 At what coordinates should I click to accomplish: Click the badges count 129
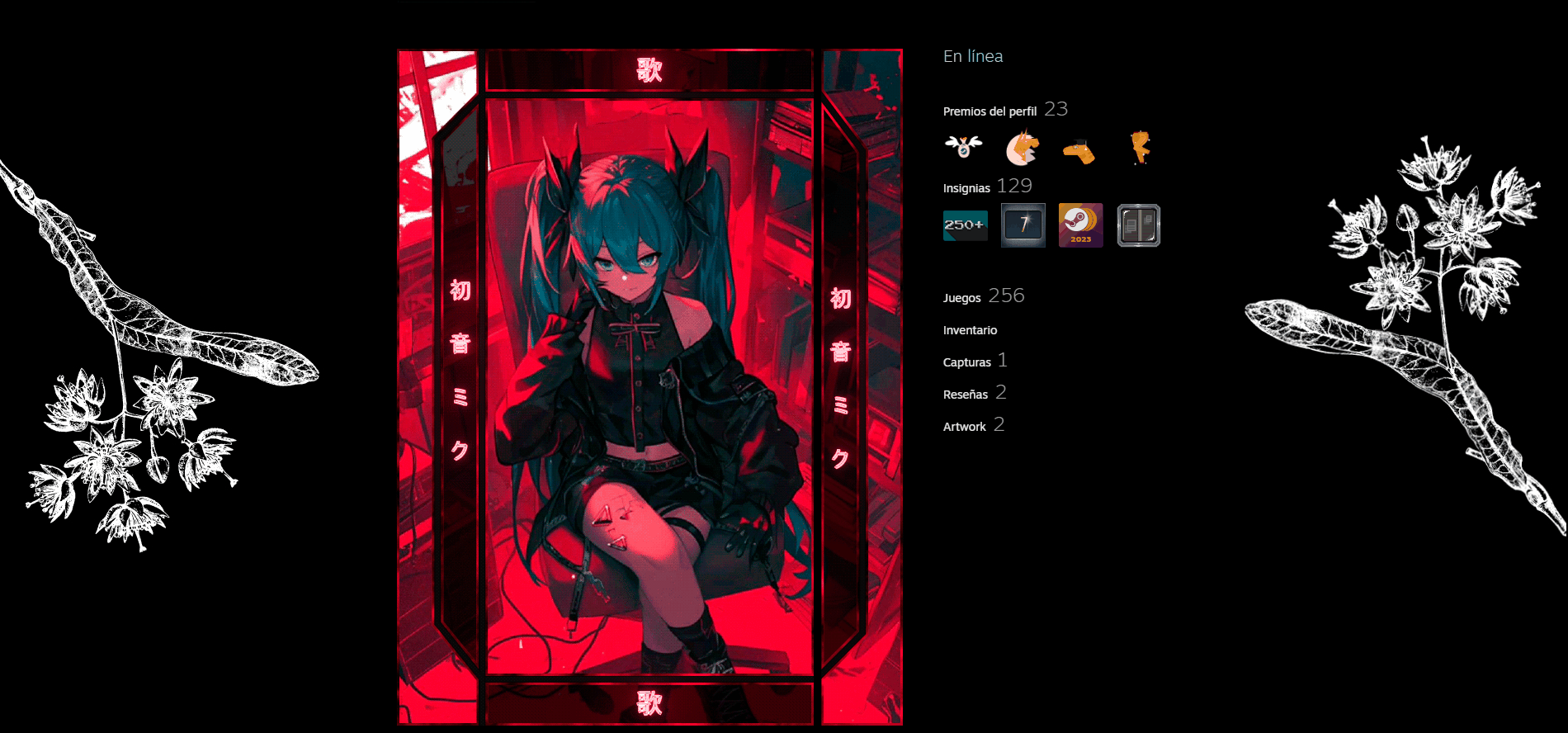pos(1014,186)
